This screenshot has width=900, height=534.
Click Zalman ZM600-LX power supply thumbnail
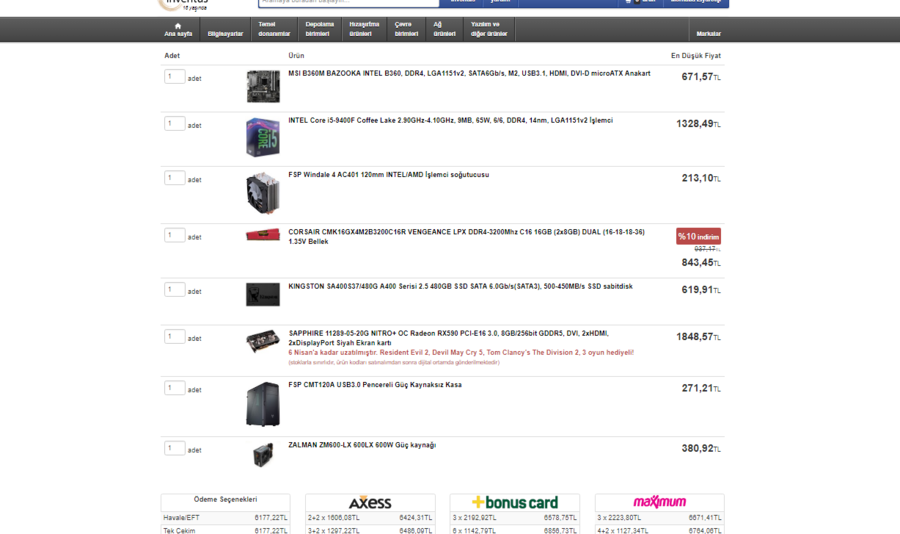(263, 455)
